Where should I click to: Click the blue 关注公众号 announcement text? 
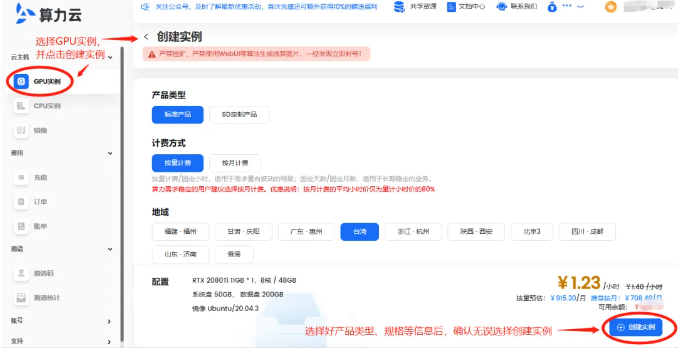(266, 7)
